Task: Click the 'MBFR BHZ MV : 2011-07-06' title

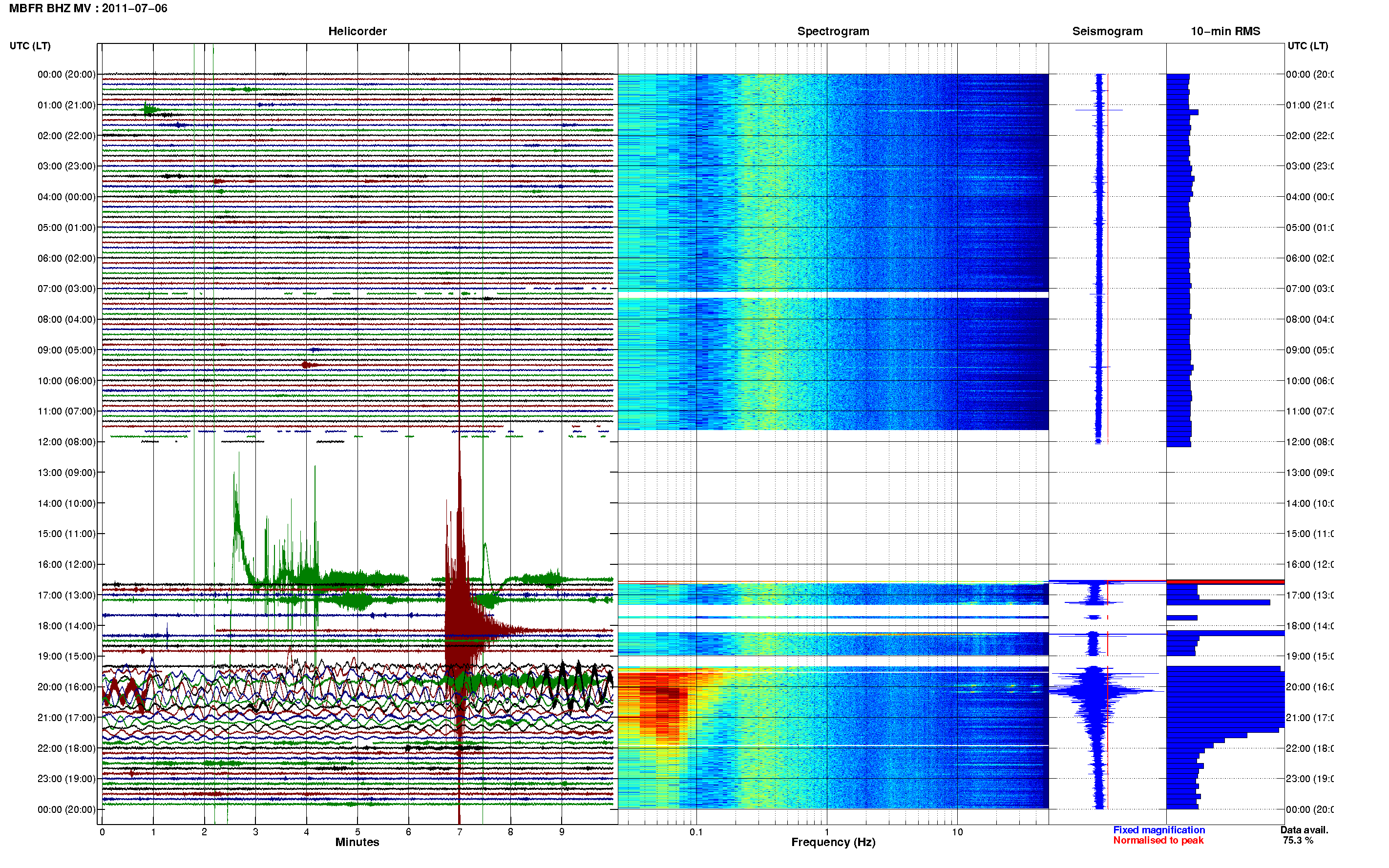Action: 88,9
